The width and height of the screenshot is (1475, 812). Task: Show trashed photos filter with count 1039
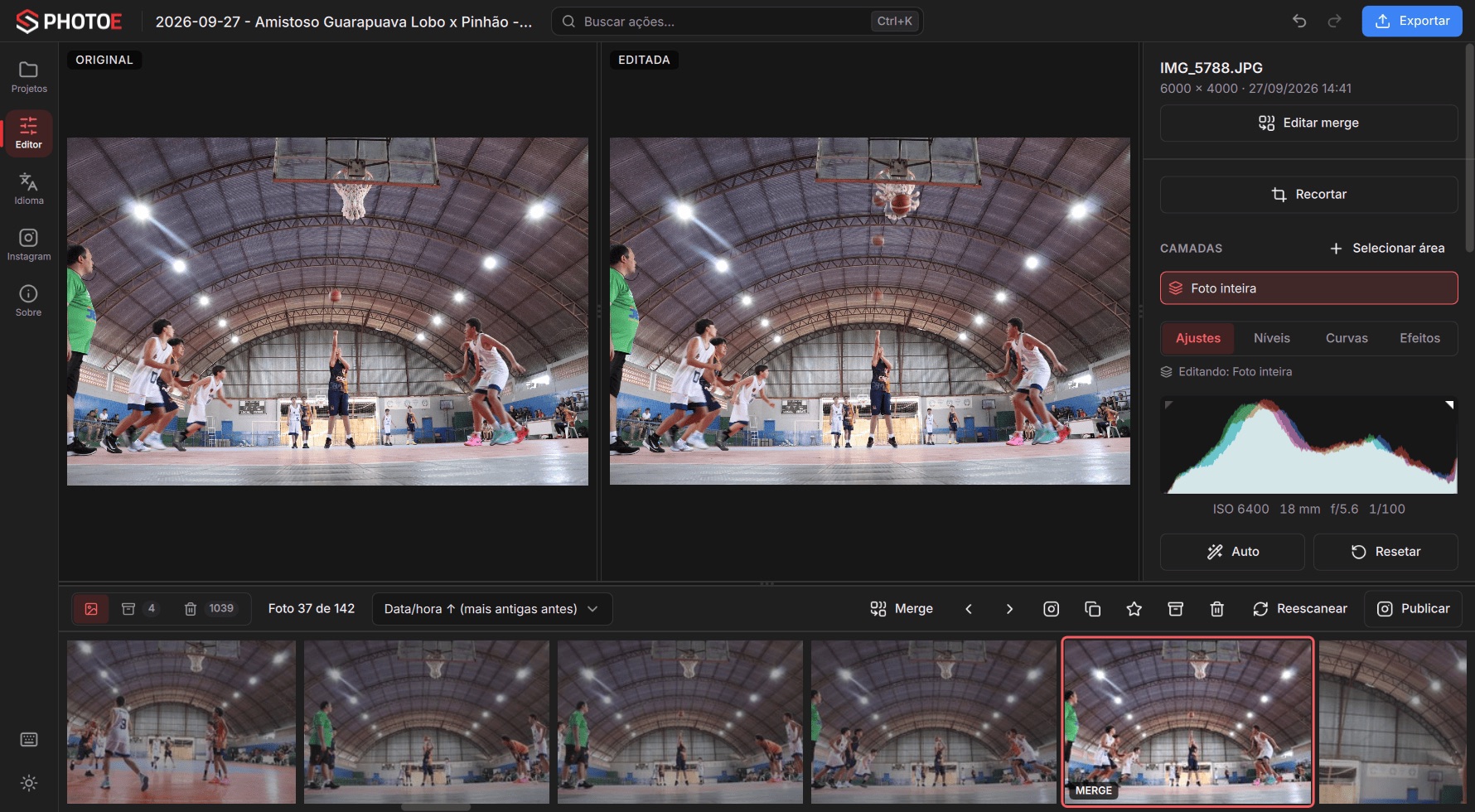coord(210,609)
